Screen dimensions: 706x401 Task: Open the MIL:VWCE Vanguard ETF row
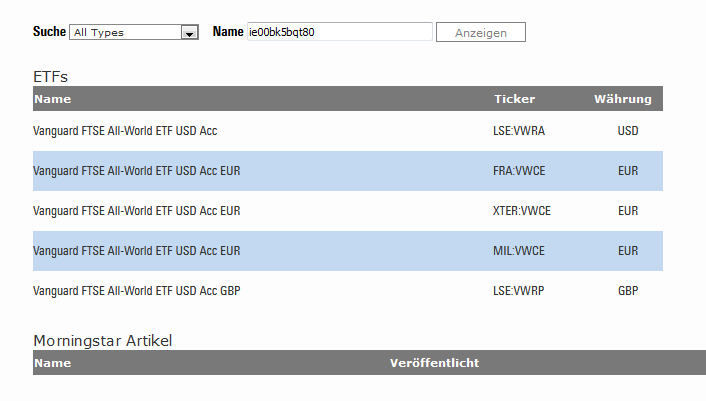pos(136,251)
